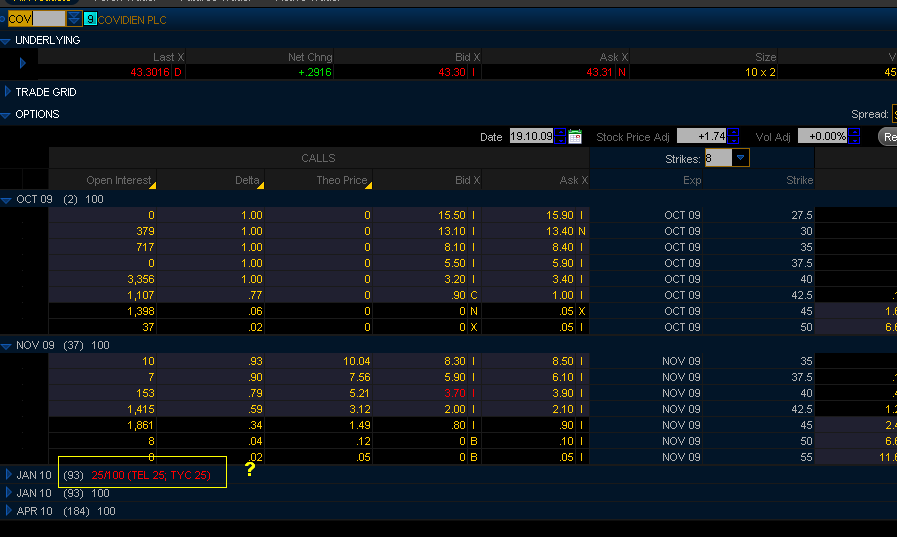Open the symbol history dropdown next to COV

click(74, 19)
